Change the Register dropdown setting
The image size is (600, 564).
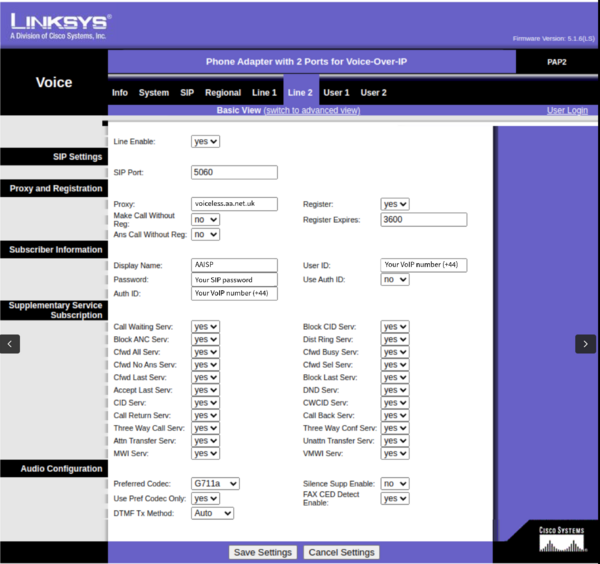tap(395, 204)
